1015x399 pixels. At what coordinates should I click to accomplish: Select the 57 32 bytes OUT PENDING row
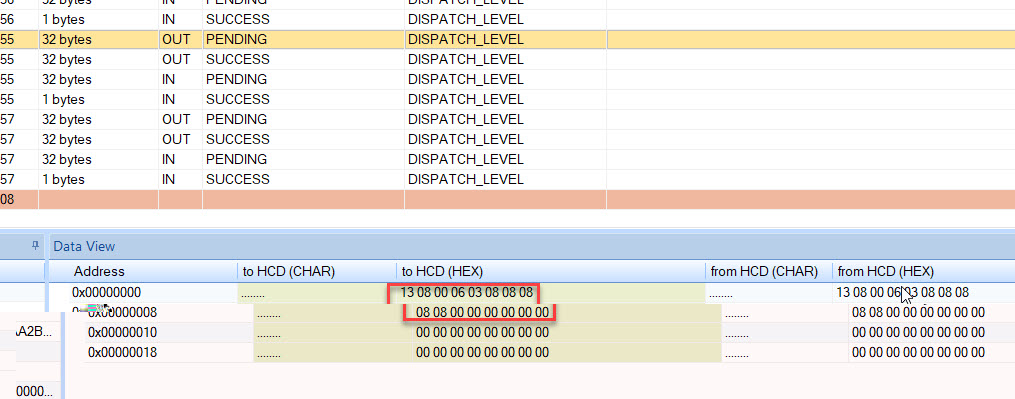pyautogui.click(x=508, y=120)
